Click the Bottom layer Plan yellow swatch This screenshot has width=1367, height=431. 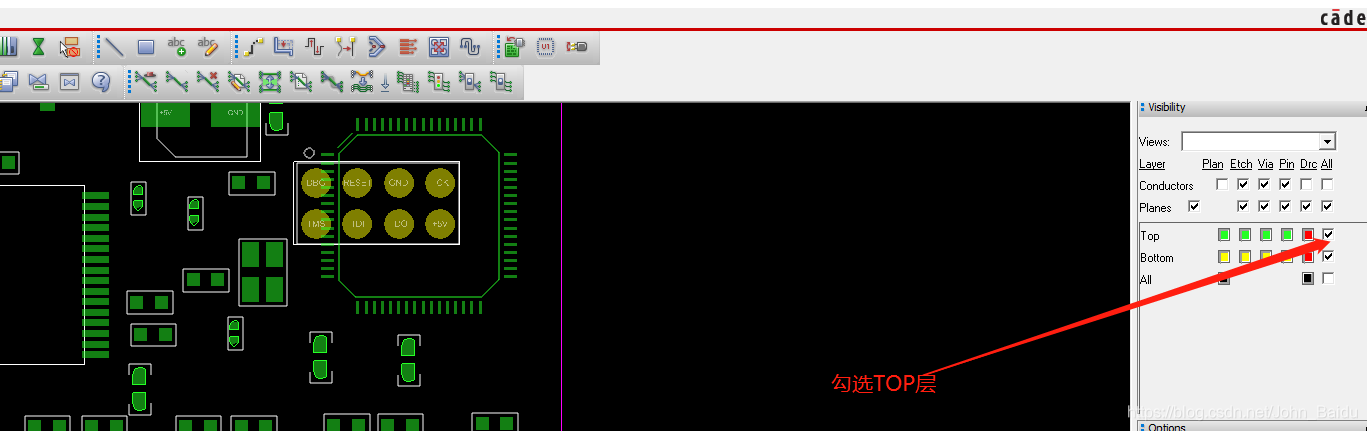[x=1224, y=256]
